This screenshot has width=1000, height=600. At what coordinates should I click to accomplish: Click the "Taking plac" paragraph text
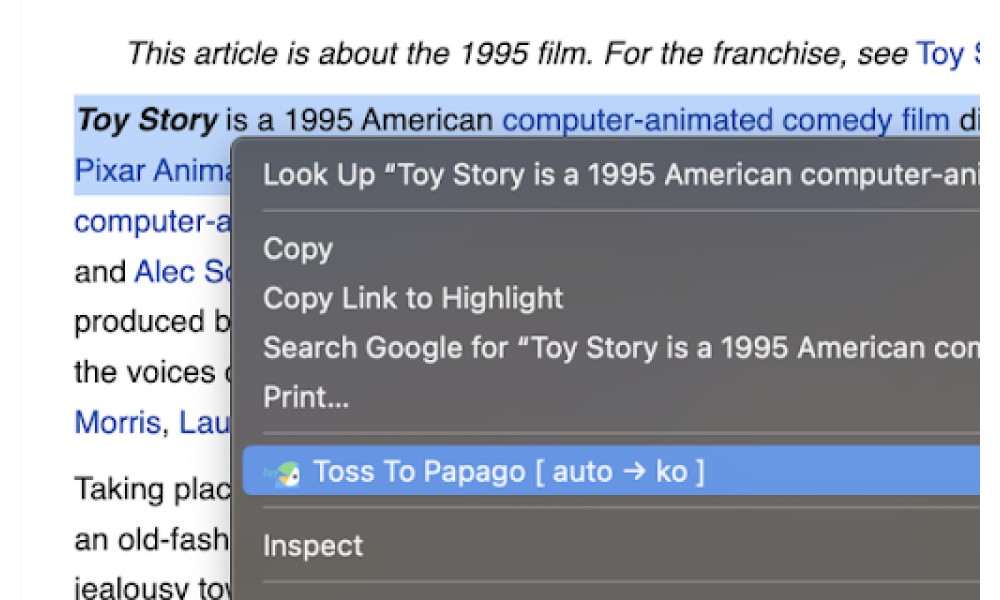click(152, 490)
